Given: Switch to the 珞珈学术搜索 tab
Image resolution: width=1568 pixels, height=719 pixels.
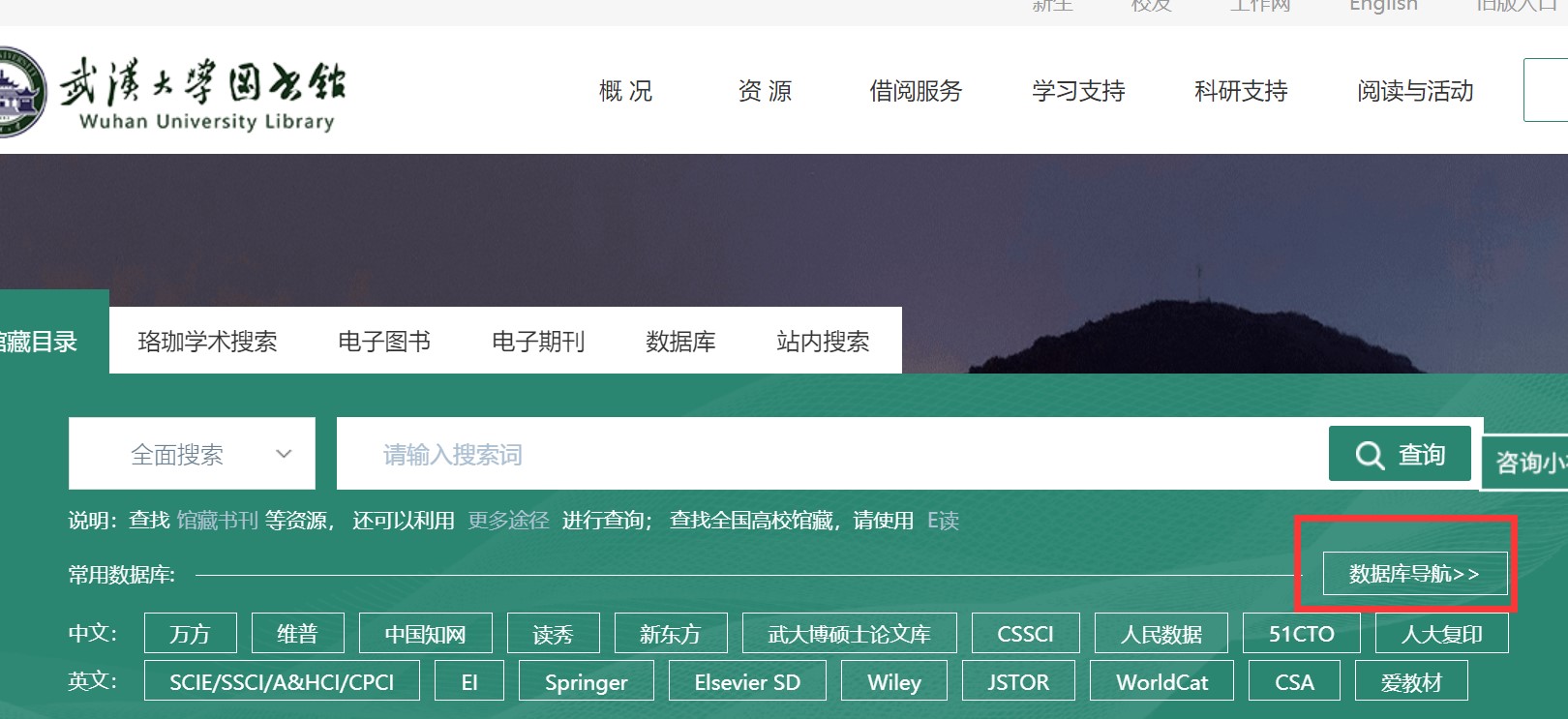Looking at the screenshot, I should click(x=207, y=342).
